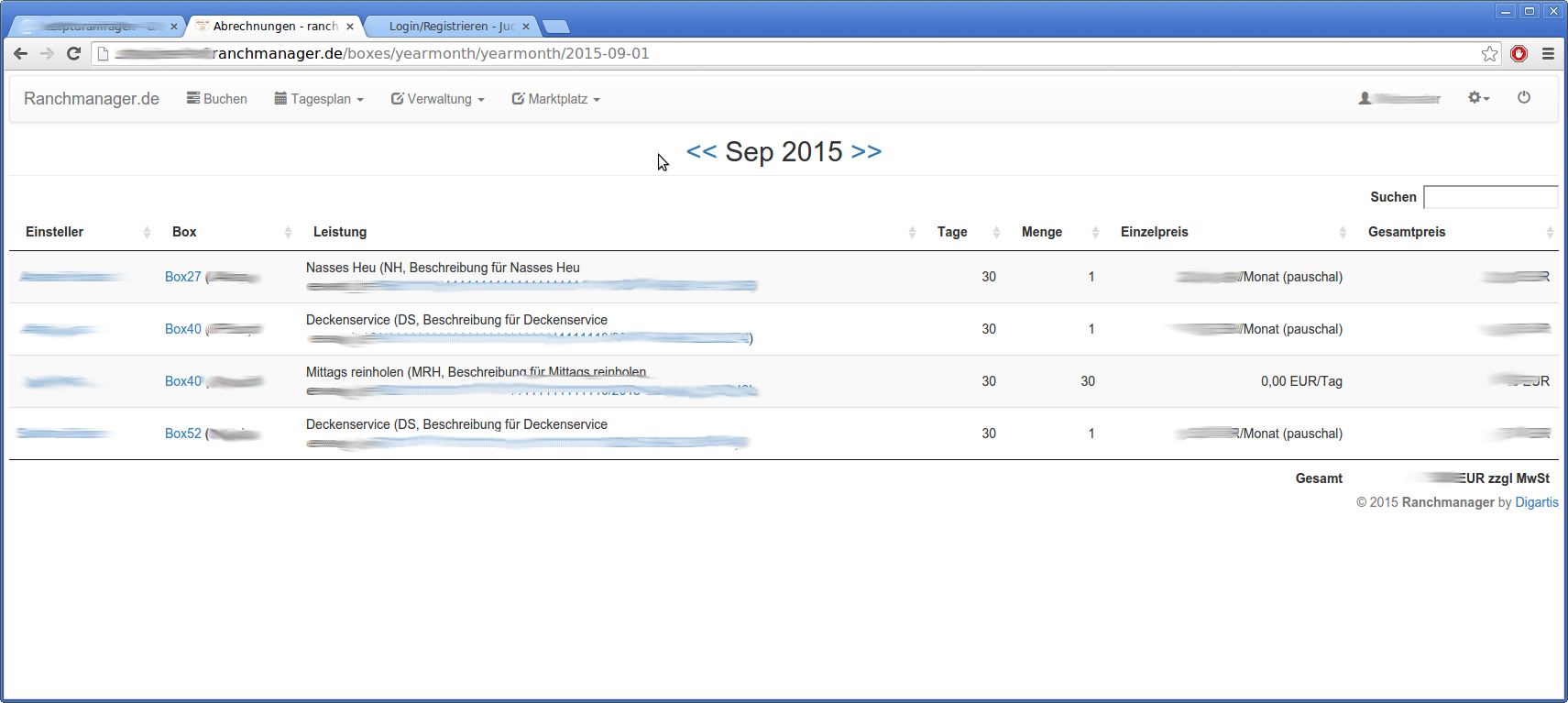Viewport: 1568px width, 703px height.
Task: Sort table by Einsteller column
Action: (55, 232)
